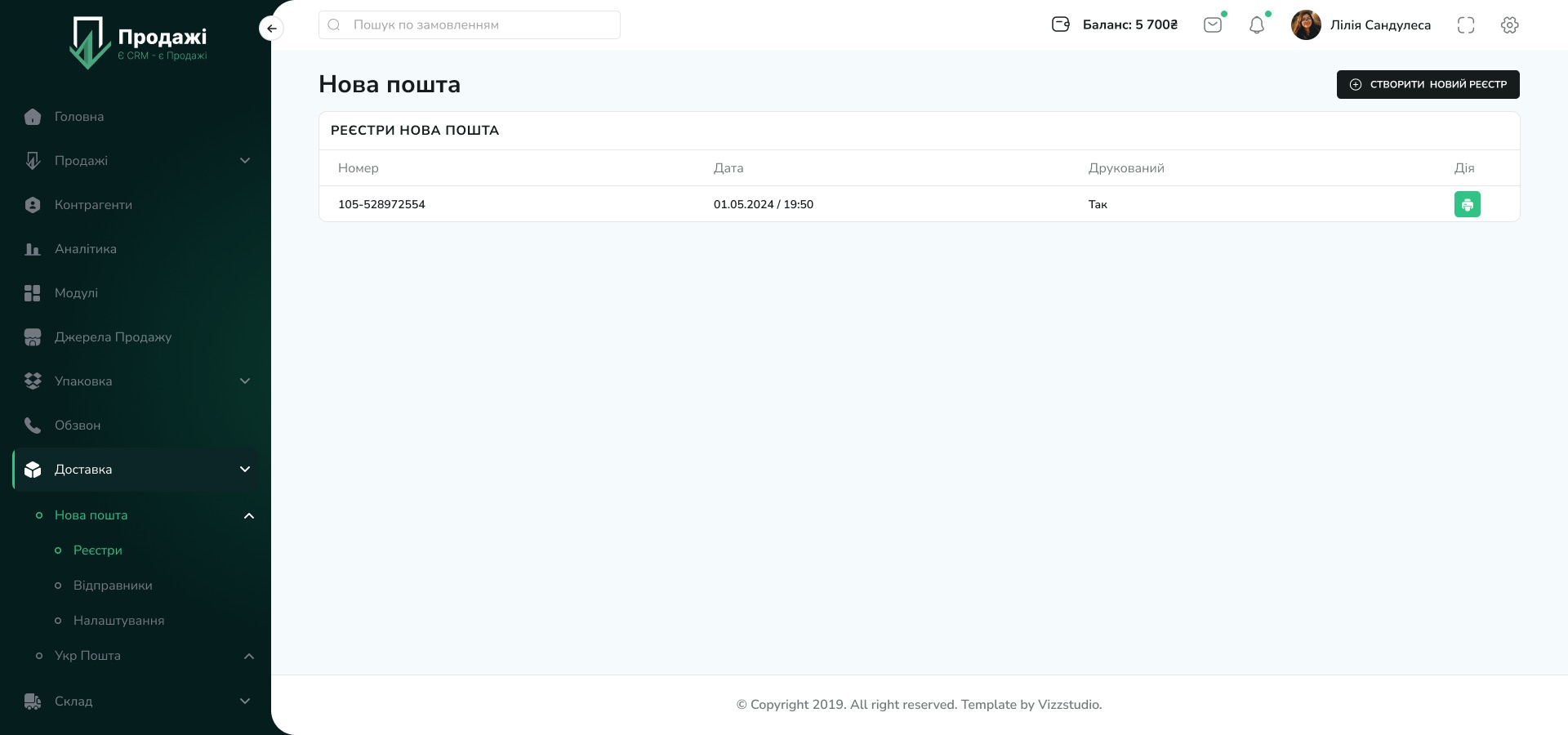
Task: Click the Обзвон phone icon
Action: pos(33,425)
